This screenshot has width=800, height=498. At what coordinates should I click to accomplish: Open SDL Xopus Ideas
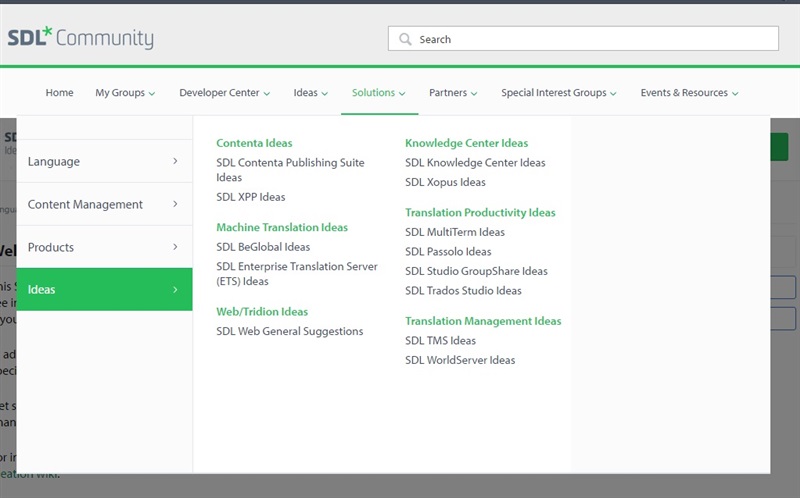click(x=445, y=182)
